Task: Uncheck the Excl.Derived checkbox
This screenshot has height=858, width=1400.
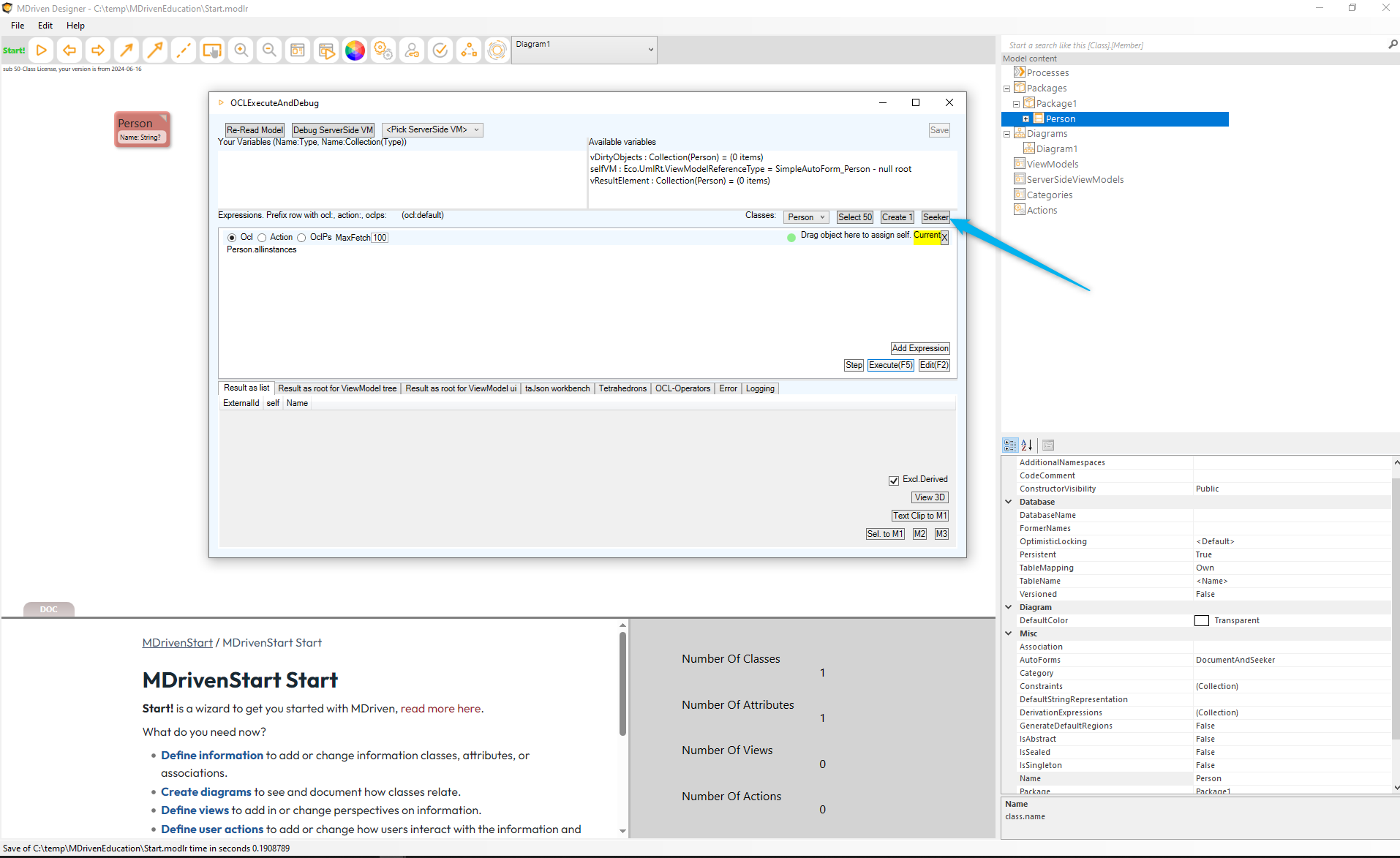Action: click(893, 481)
